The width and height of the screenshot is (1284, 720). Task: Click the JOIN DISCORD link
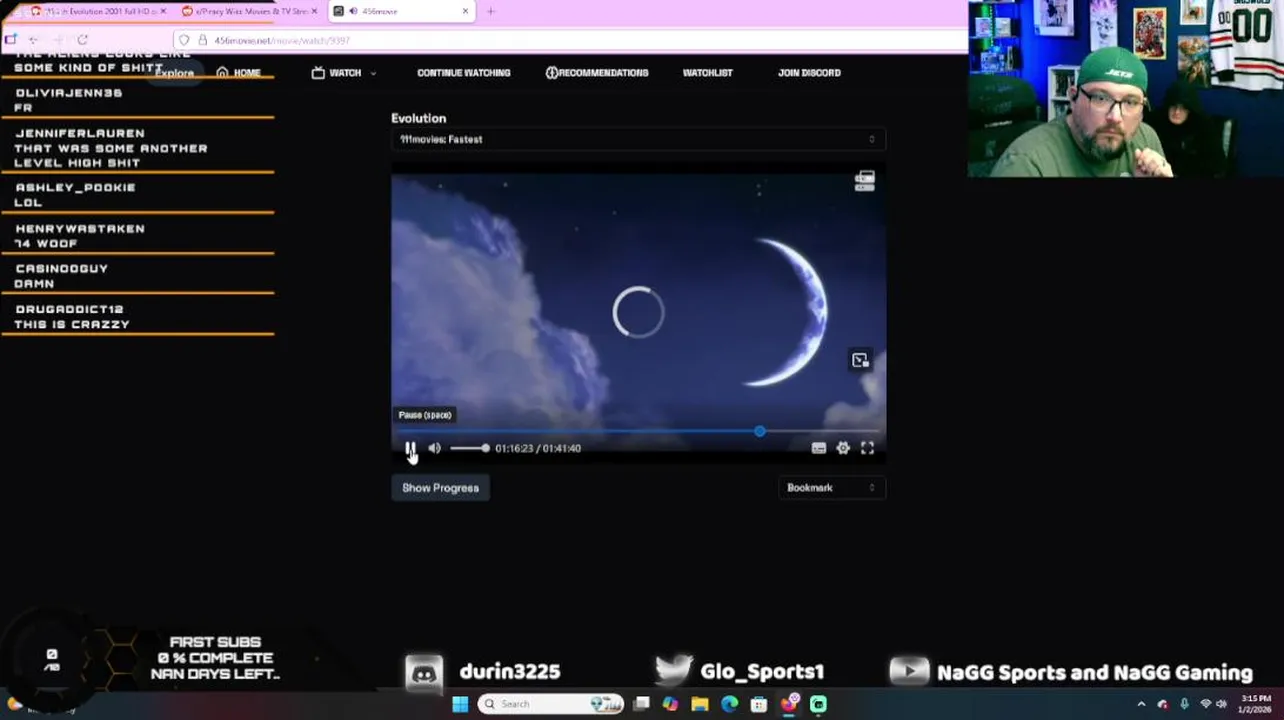click(x=809, y=72)
